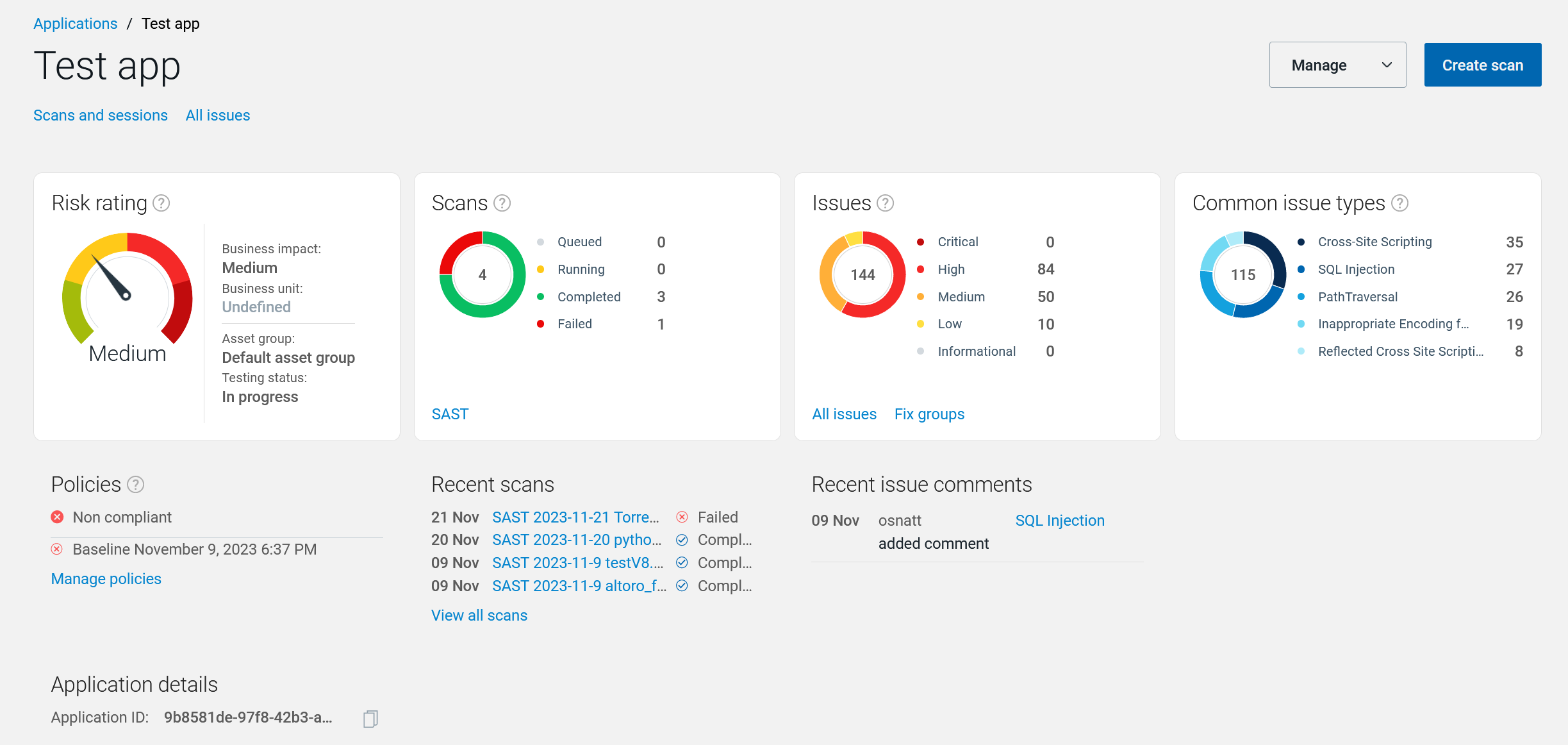This screenshot has height=745, width=1568.
Task: Click the red High severity legend dot
Action: click(x=921, y=269)
